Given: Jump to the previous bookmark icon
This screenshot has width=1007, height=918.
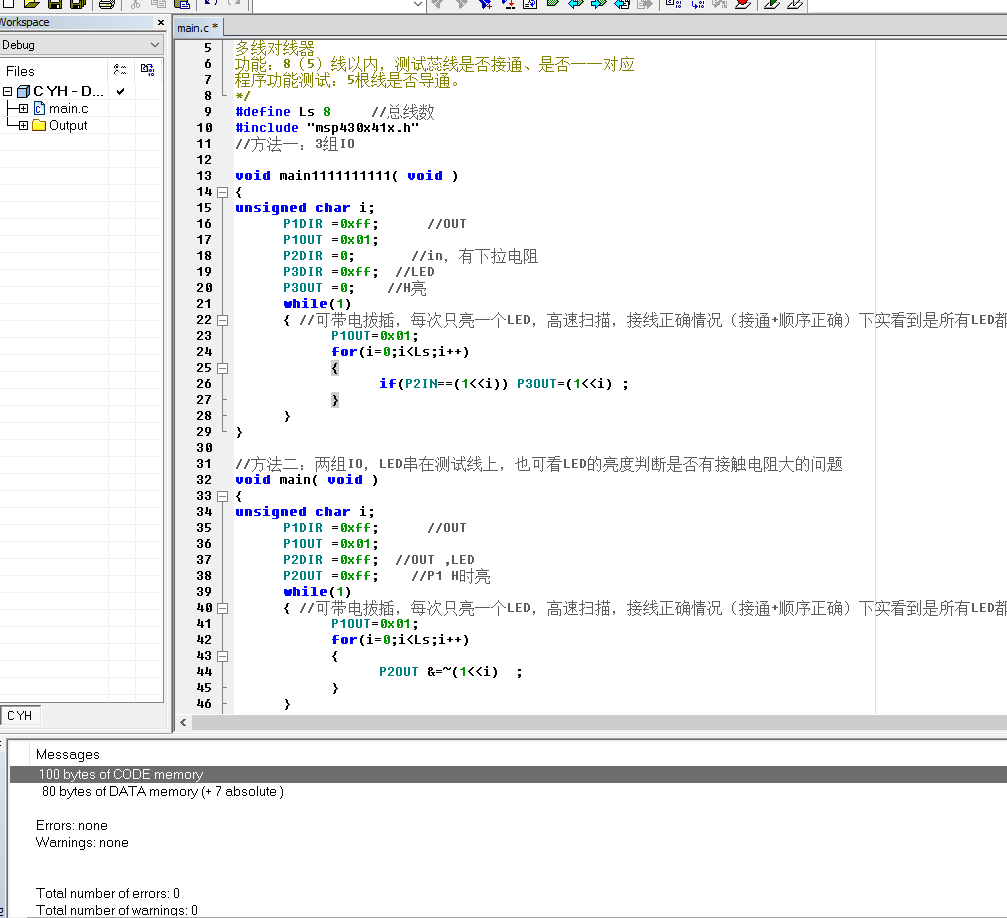Looking at the screenshot, I should (575, 4).
